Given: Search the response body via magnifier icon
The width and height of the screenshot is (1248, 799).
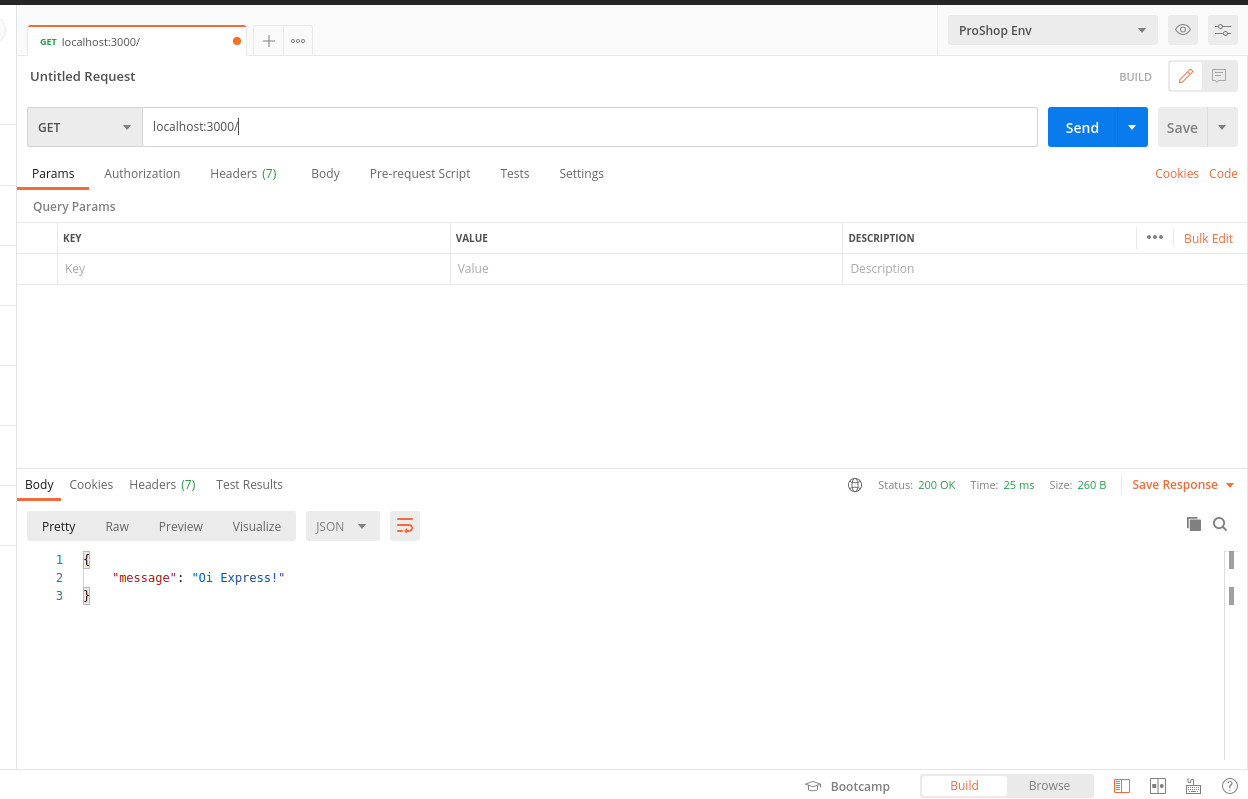Looking at the screenshot, I should click(x=1220, y=523).
